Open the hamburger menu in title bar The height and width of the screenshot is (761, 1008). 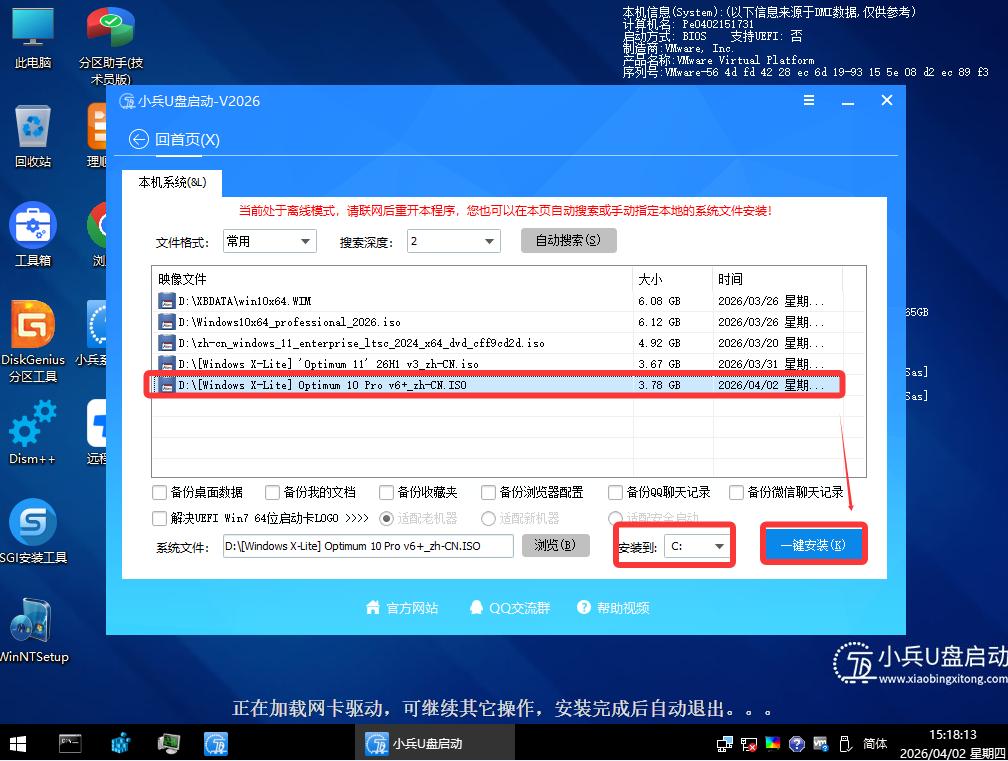[x=808, y=101]
